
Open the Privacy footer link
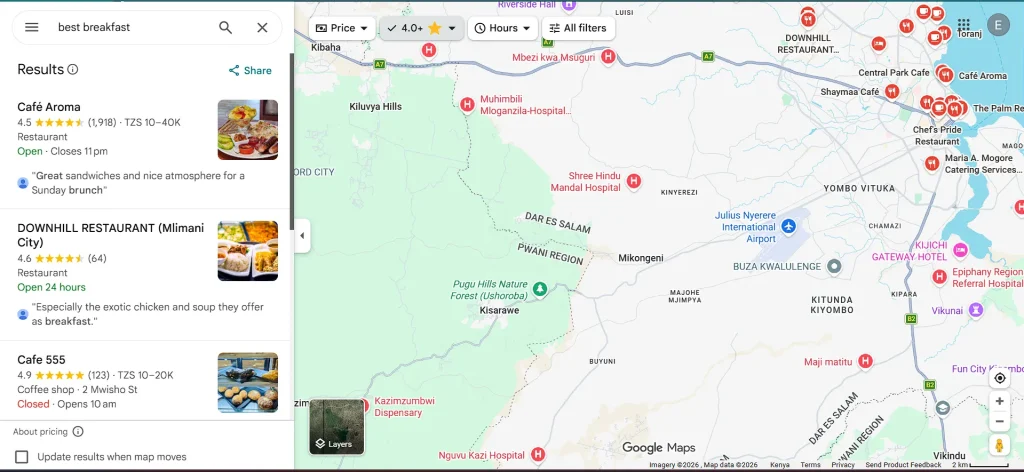pos(843,465)
